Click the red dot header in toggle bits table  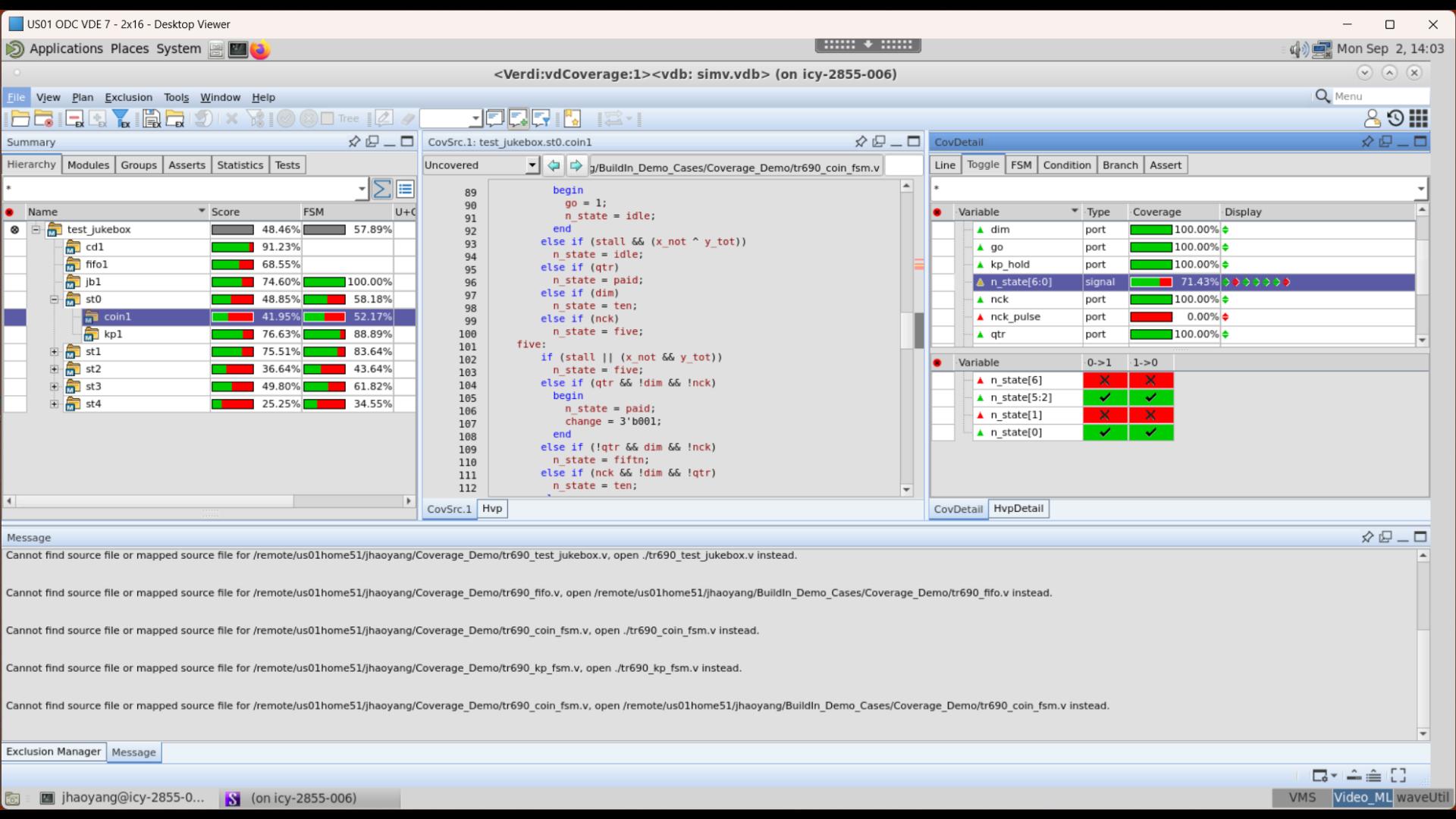point(937,362)
